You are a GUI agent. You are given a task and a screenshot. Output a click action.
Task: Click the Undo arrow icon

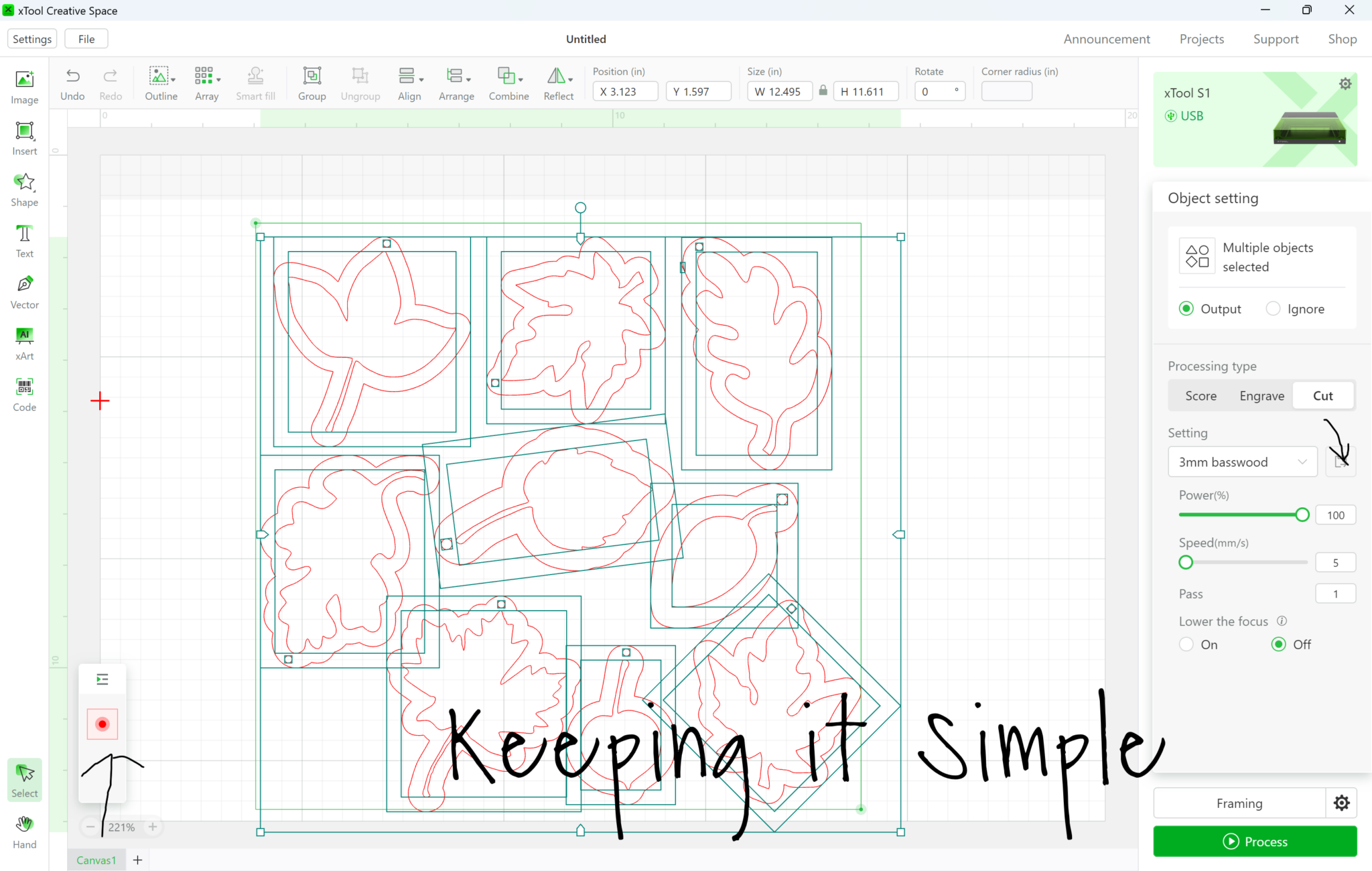click(x=72, y=76)
